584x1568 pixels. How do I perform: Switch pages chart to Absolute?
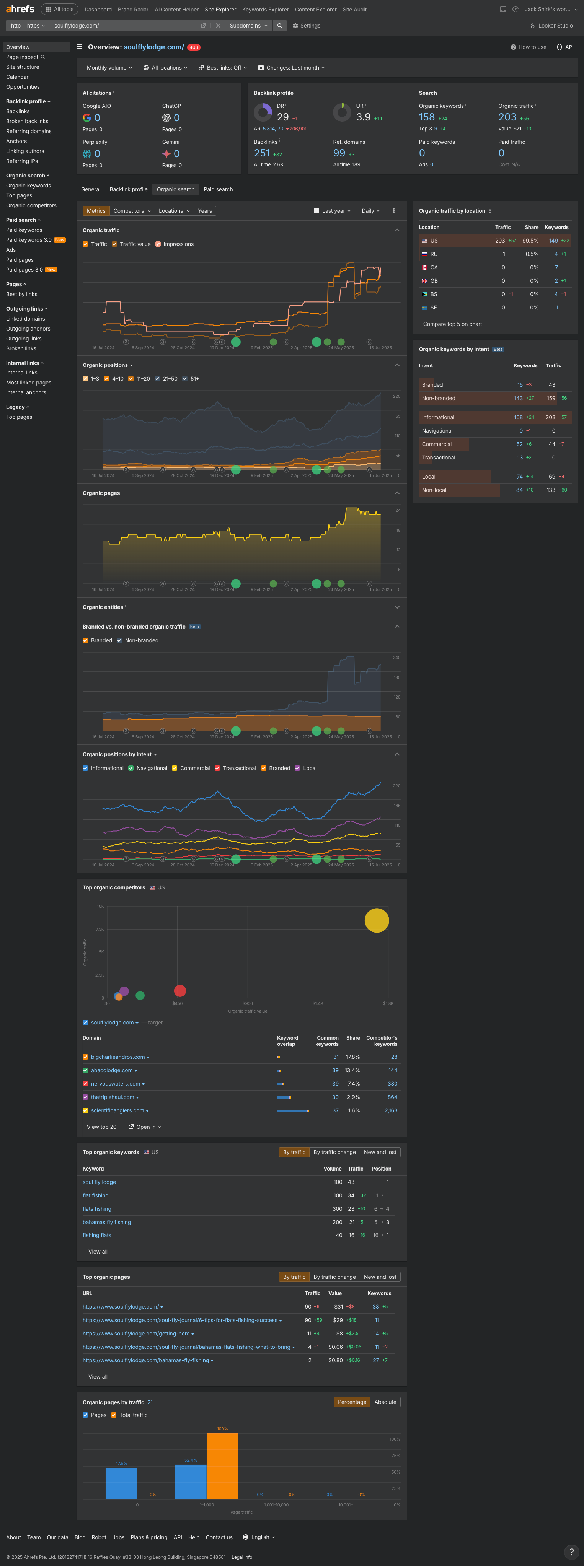click(x=385, y=1402)
